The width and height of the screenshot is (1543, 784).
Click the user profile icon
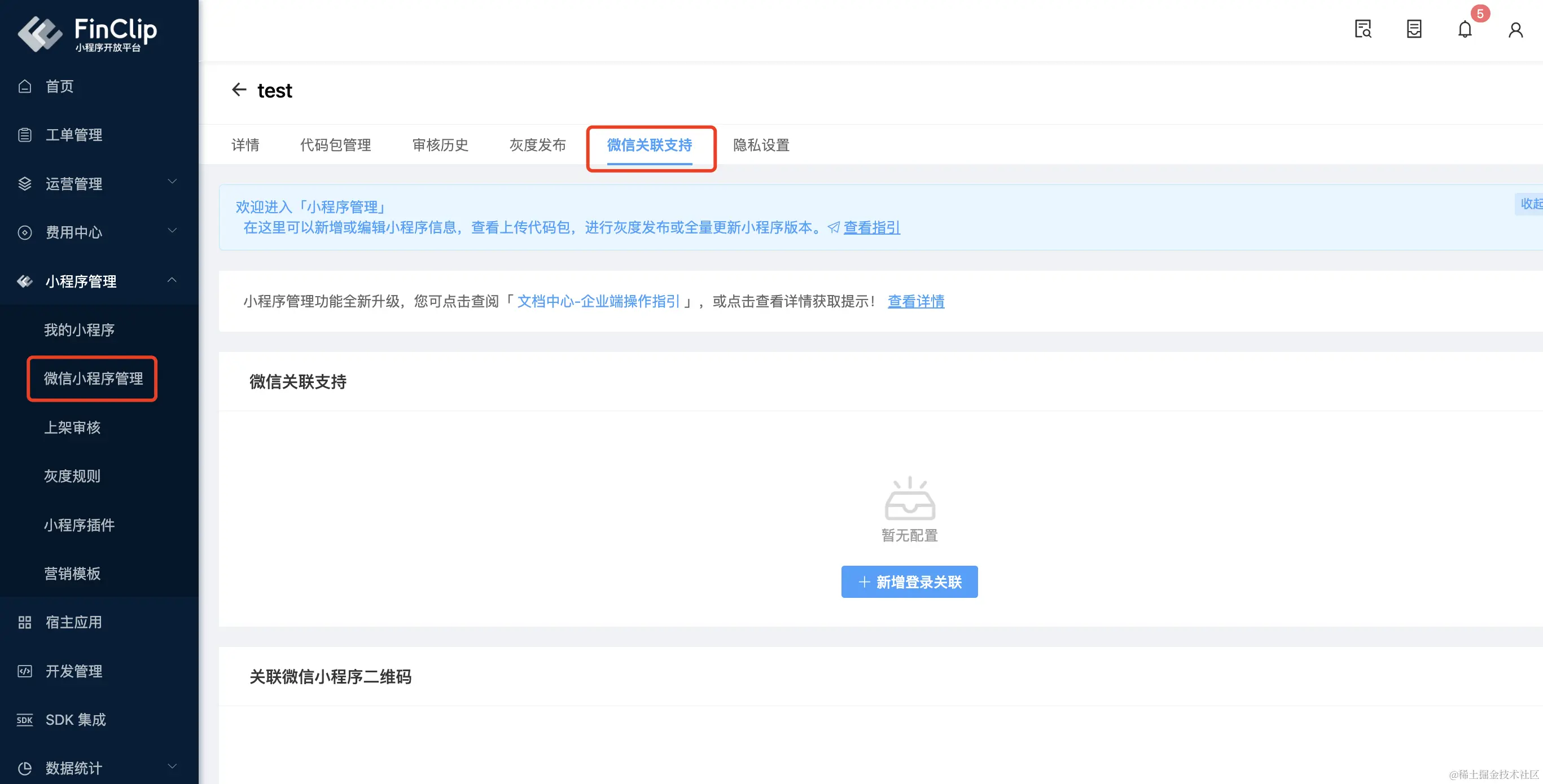(1515, 30)
